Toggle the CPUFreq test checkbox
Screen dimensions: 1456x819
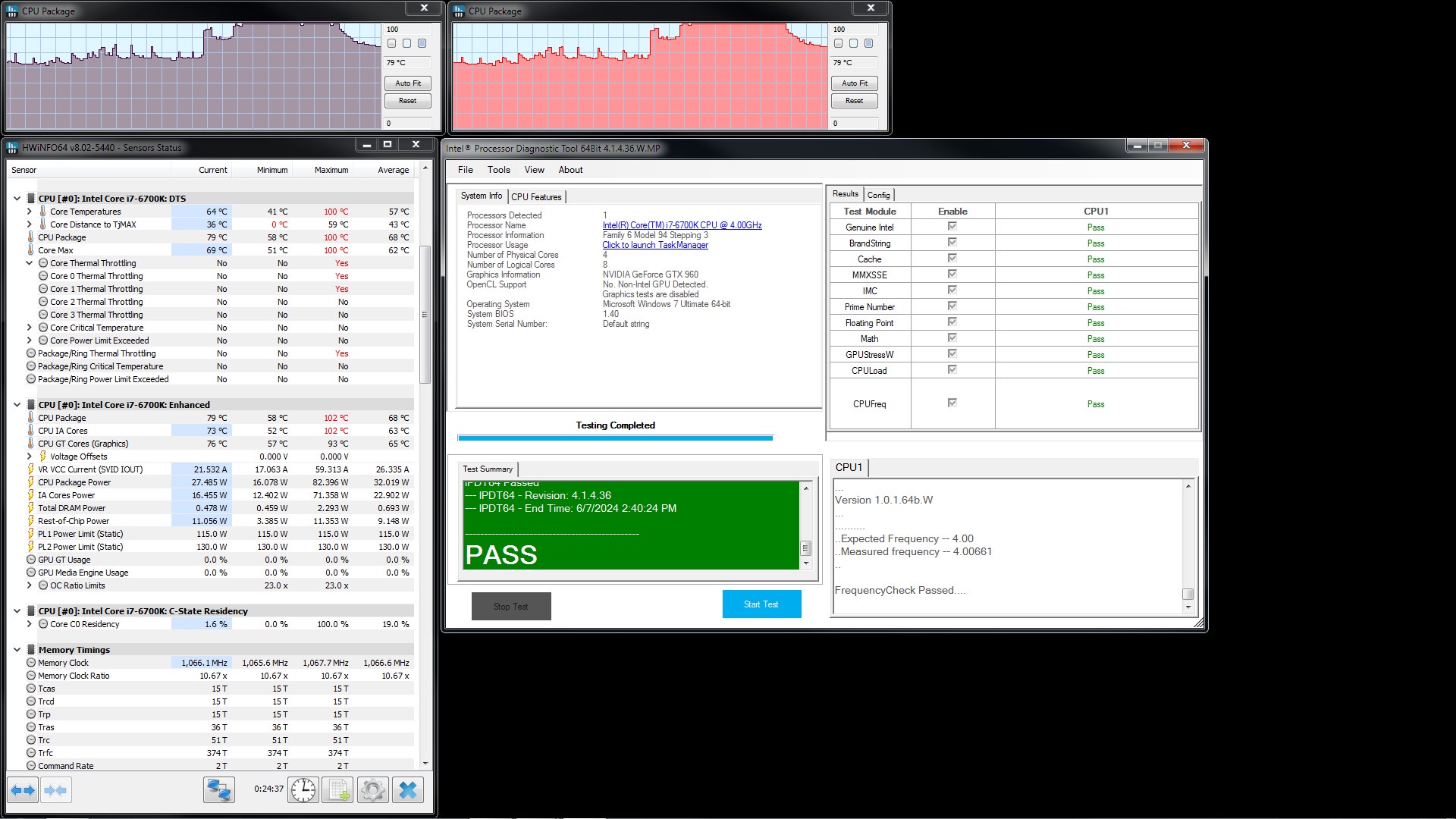(x=952, y=403)
